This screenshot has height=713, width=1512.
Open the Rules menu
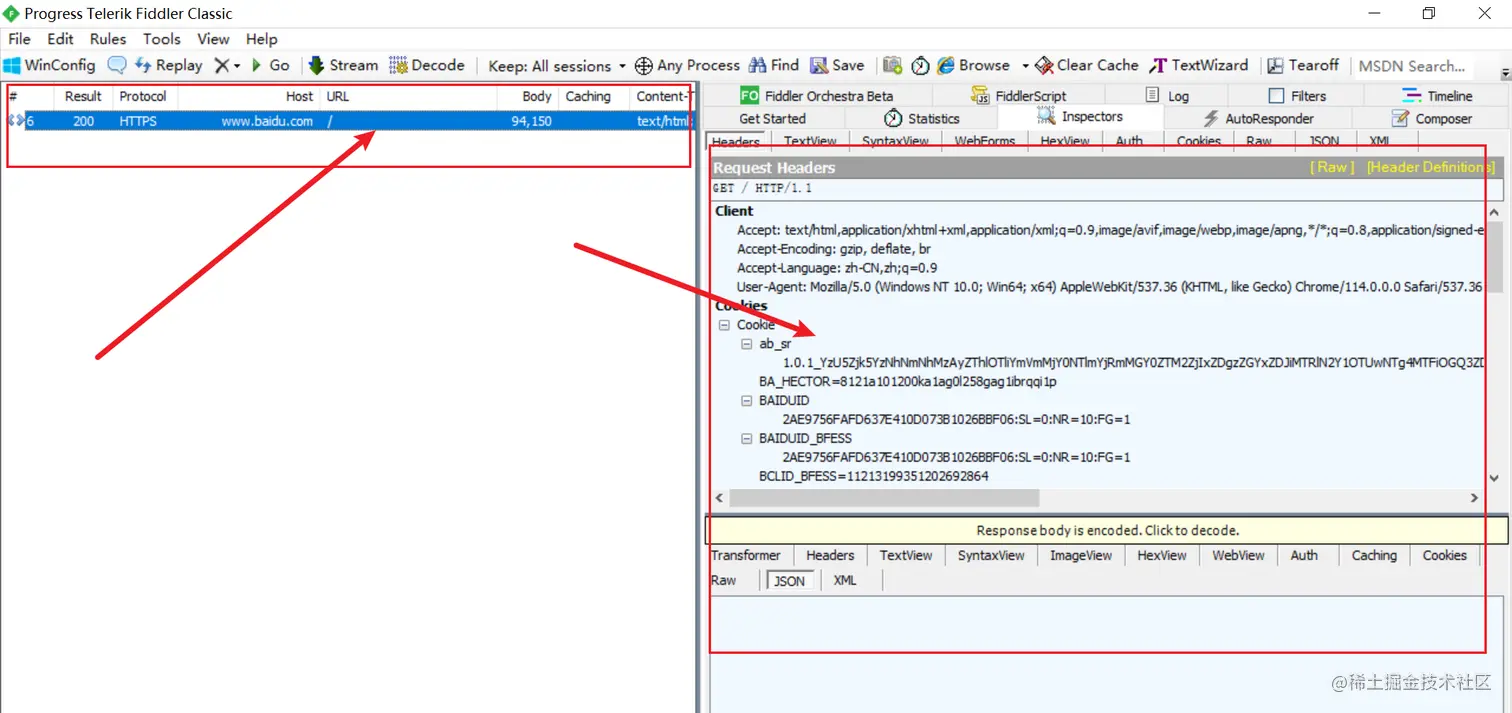pyautogui.click(x=108, y=39)
